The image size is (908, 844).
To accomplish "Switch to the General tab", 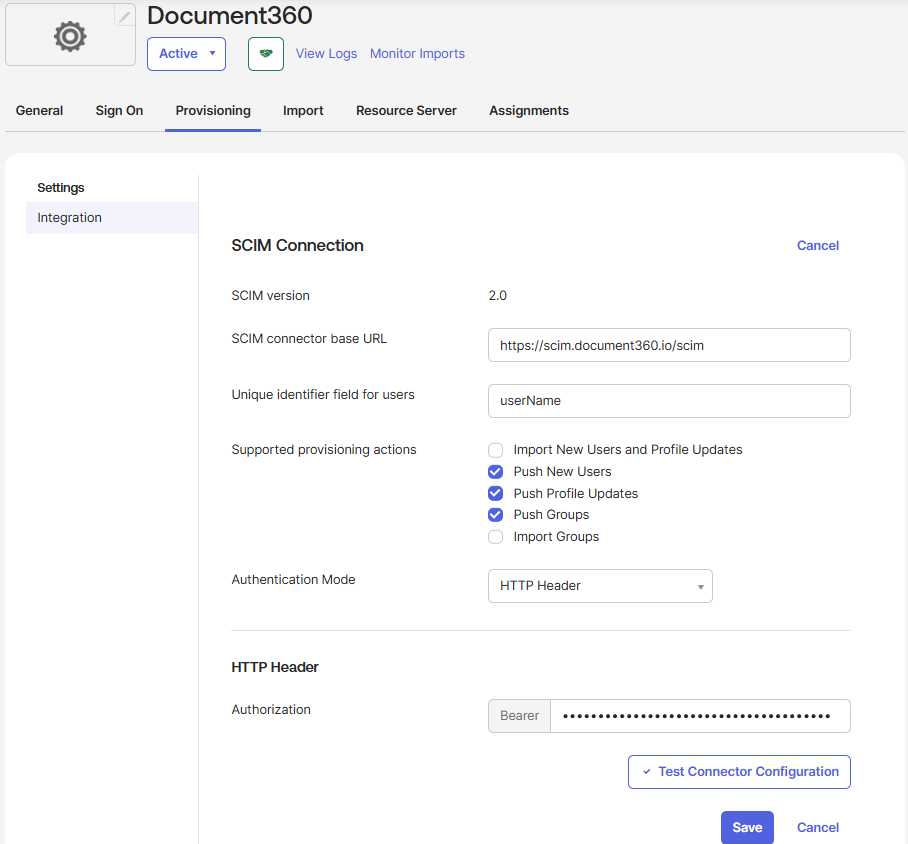I will (39, 110).
